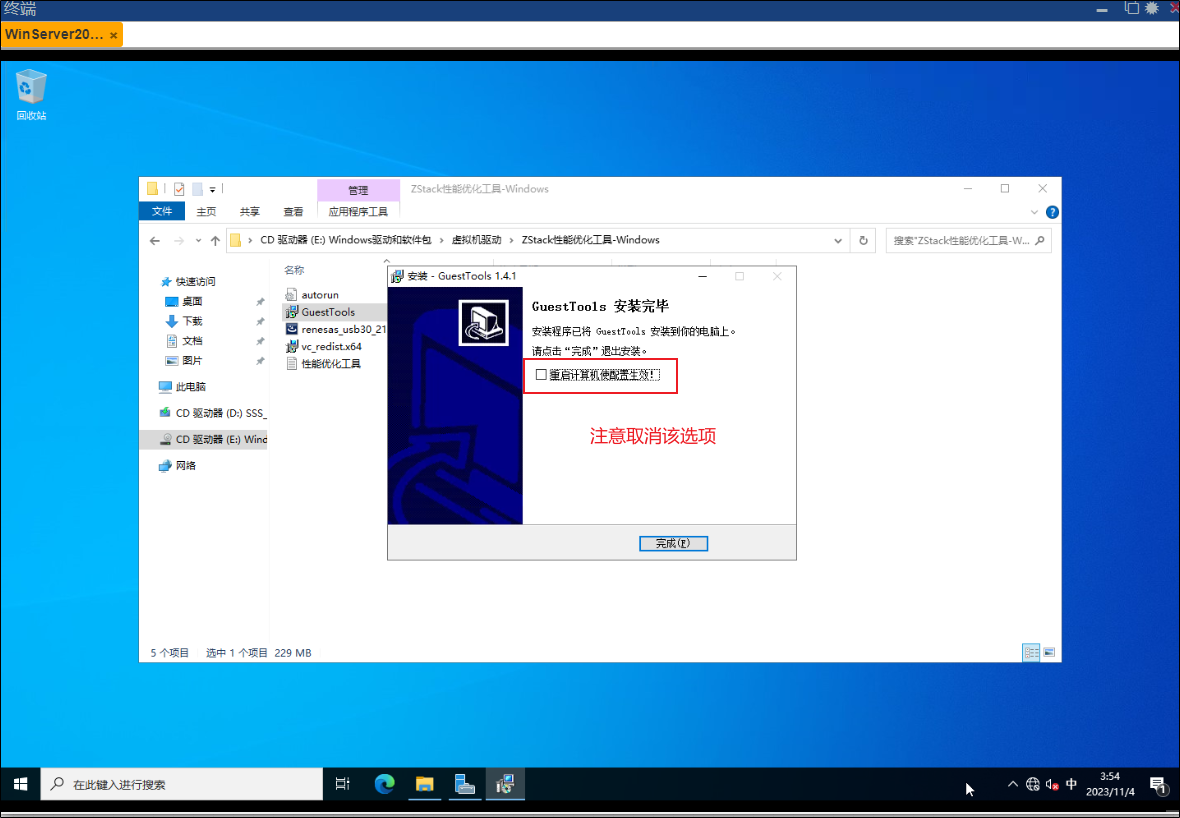Close the WinServer20 terminal tab

pyautogui.click(x=113, y=35)
